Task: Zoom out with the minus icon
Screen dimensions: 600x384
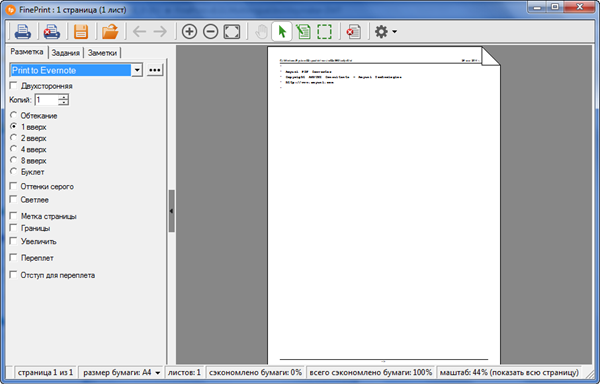Action: tap(210, 31)
